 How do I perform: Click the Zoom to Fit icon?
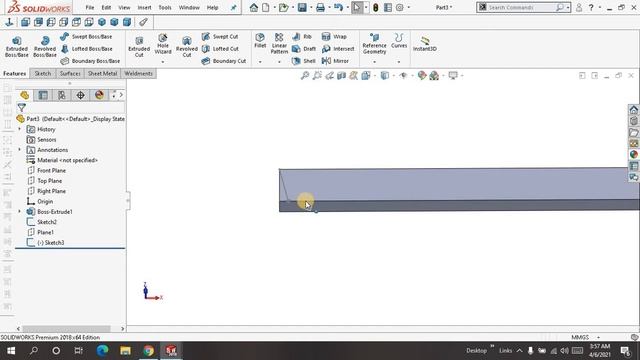pos(304,76)
